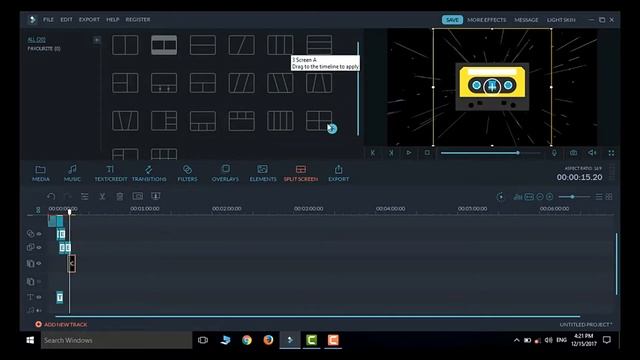Stop the preview playback
640x360 pixels.
tap(427, 153)
